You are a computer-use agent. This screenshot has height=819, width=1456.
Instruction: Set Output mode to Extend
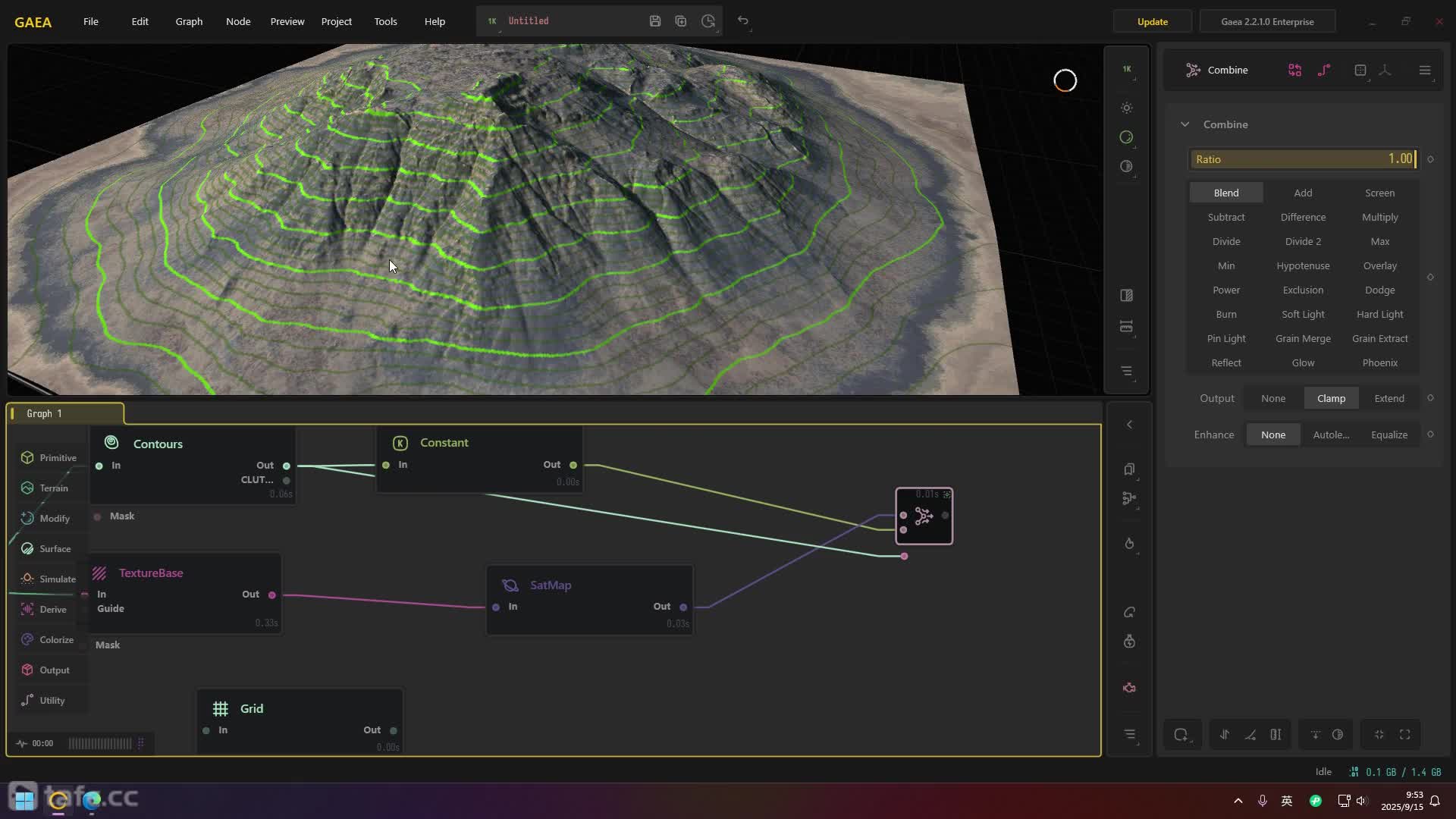click(1389, 398)
